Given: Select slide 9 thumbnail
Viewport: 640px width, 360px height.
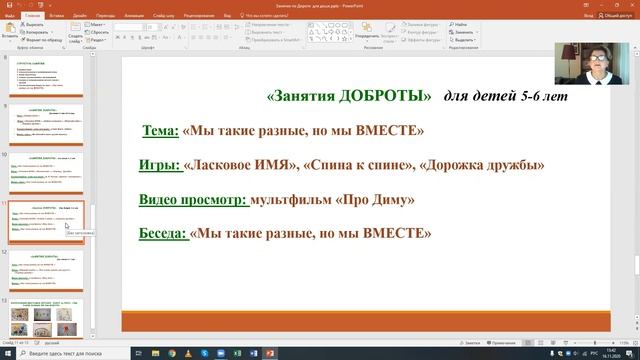Looking at the screenshot, I should click(46, 125).
